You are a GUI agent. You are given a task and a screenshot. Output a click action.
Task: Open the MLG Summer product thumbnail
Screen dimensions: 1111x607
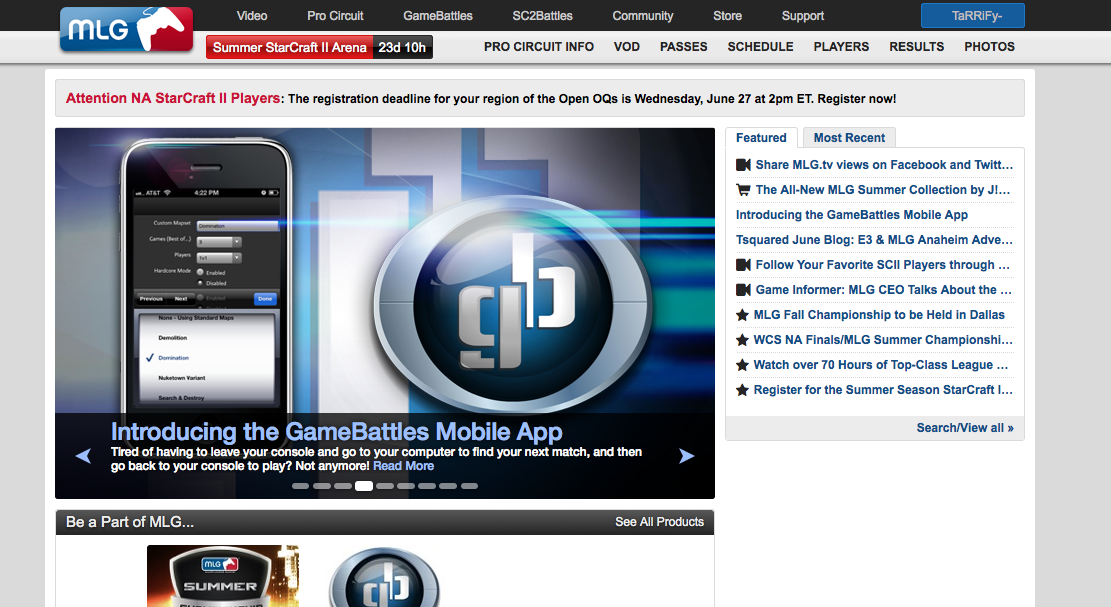coord(222,576)
